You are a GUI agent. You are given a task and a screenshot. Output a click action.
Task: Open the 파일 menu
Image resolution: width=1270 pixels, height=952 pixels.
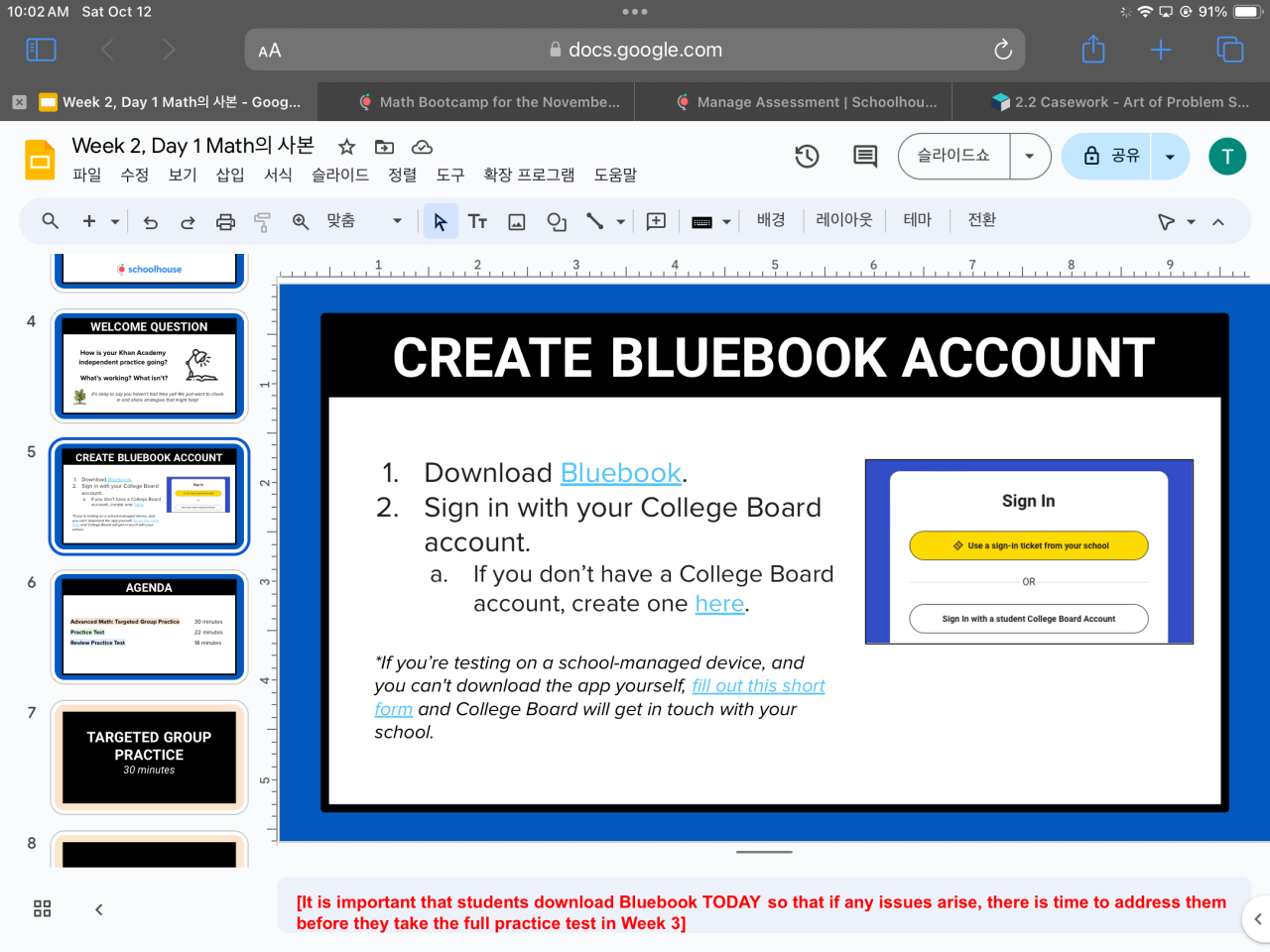point(86,175)
